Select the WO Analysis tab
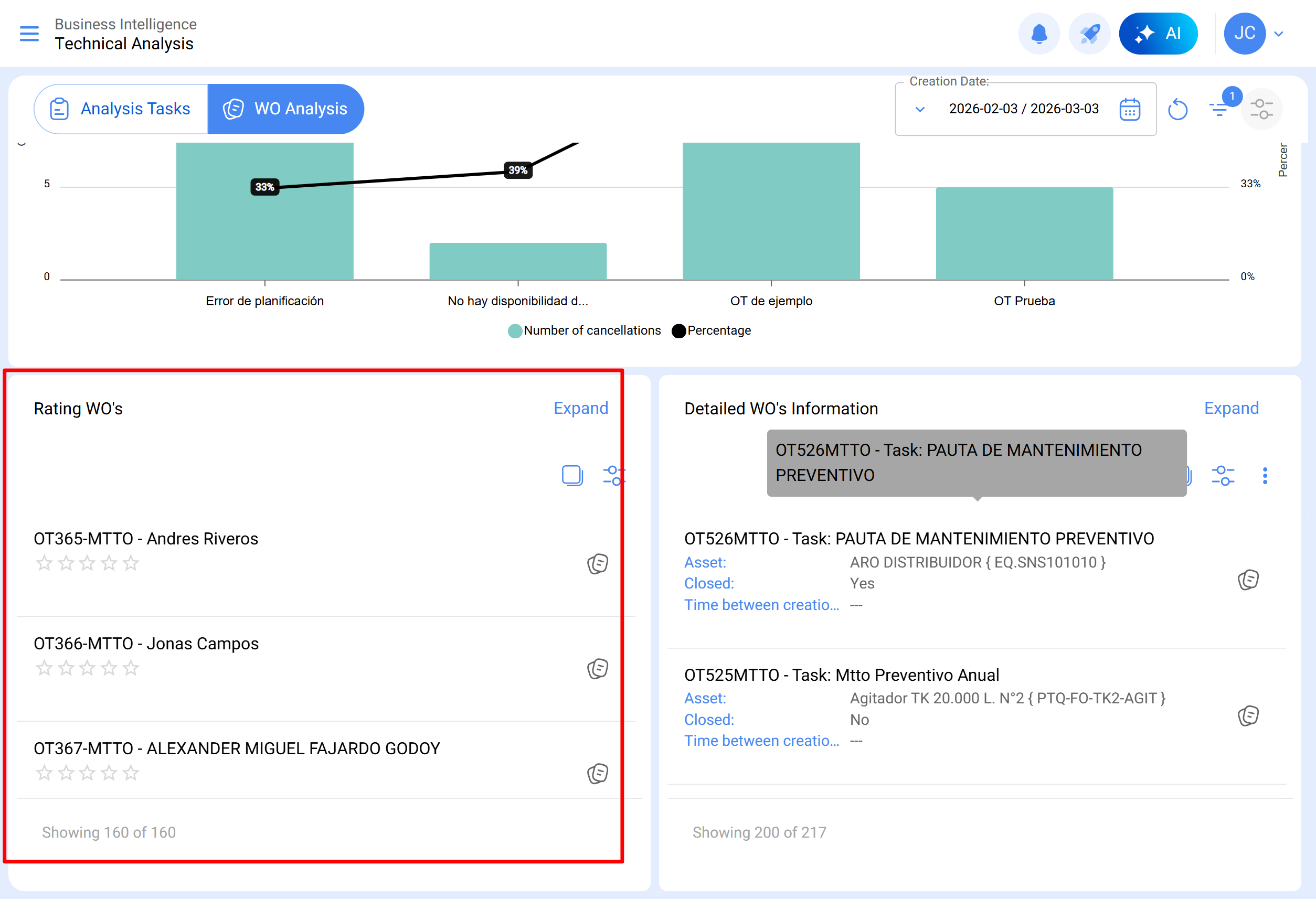Image resolution: width=1316 pixels, height=899 pixels. point(285,109)
